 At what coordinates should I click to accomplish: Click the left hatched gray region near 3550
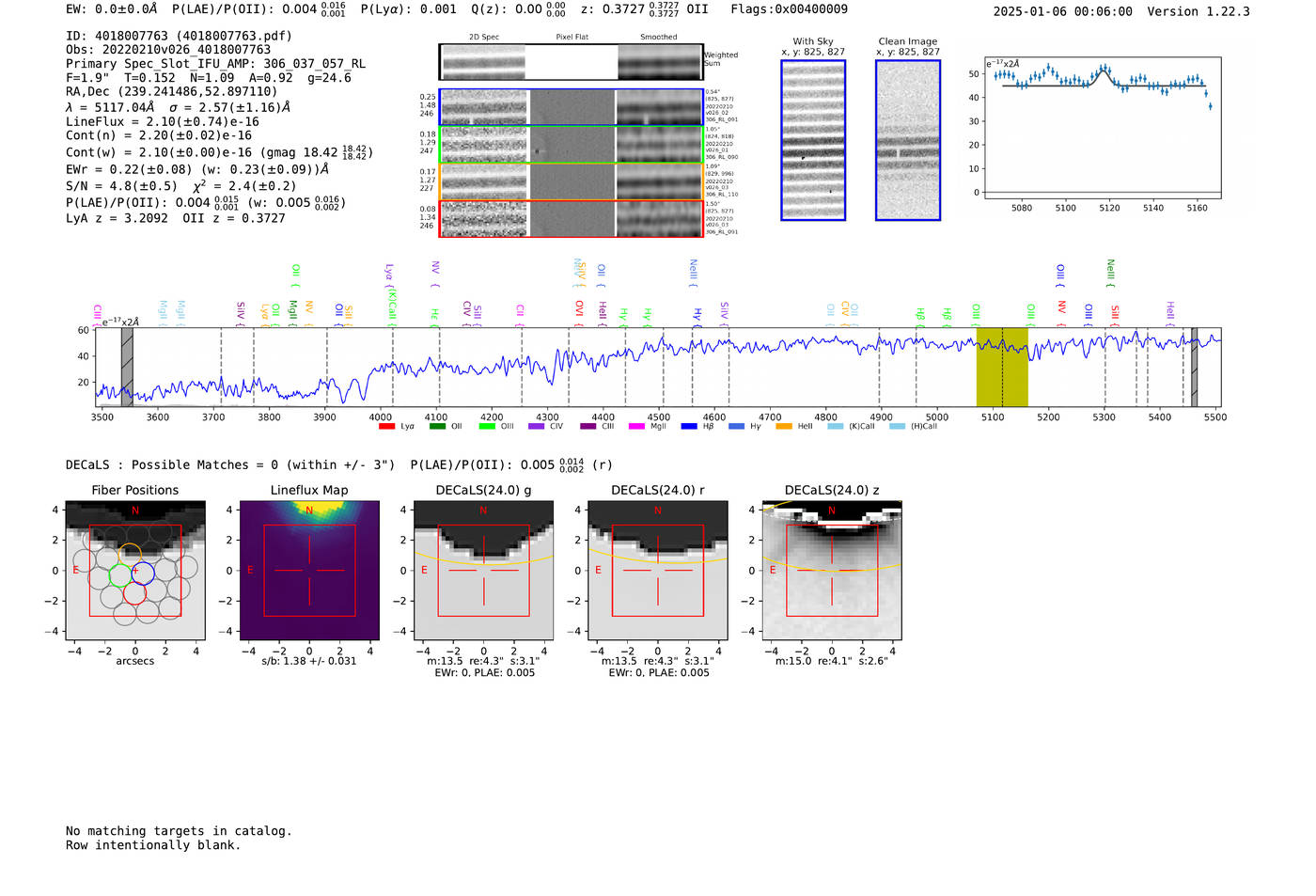point(127,367)
